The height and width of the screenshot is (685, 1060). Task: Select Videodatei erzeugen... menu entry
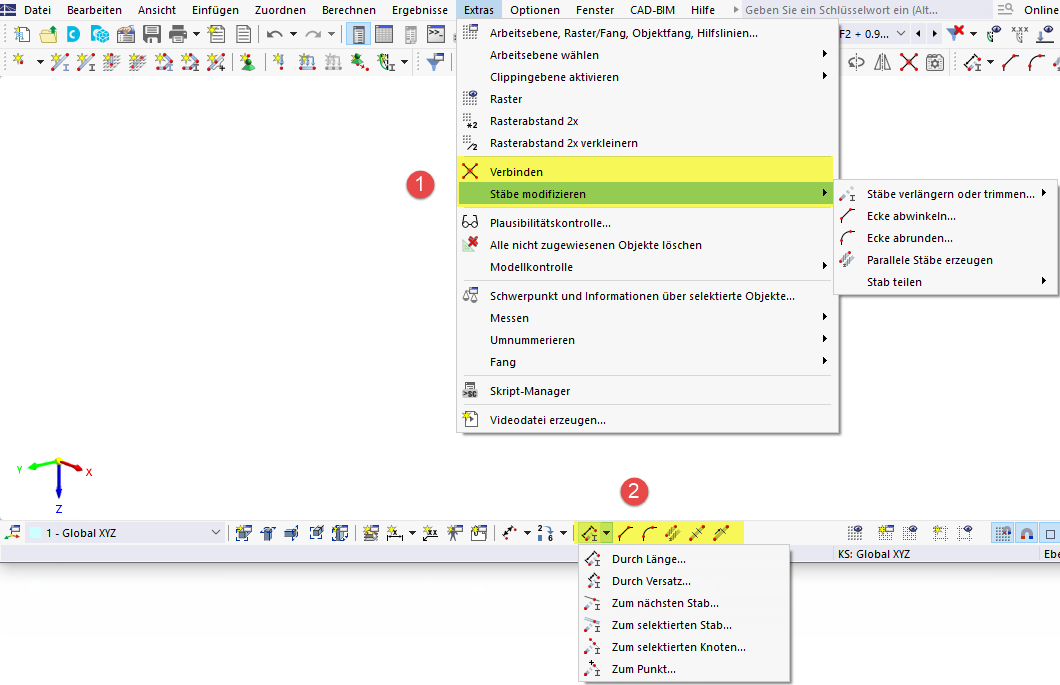[646, 420]
